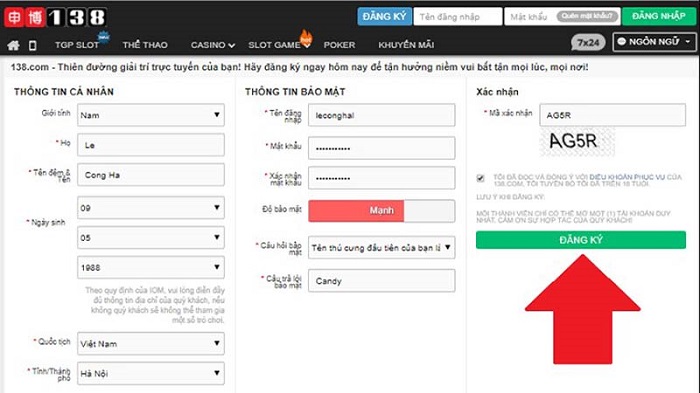The width and height of the screenshot is (700, 393).
Task: Click the THÔNG TIN CÁ NHÂN heading
Action: pyautogui.click(x=64, y=92)
